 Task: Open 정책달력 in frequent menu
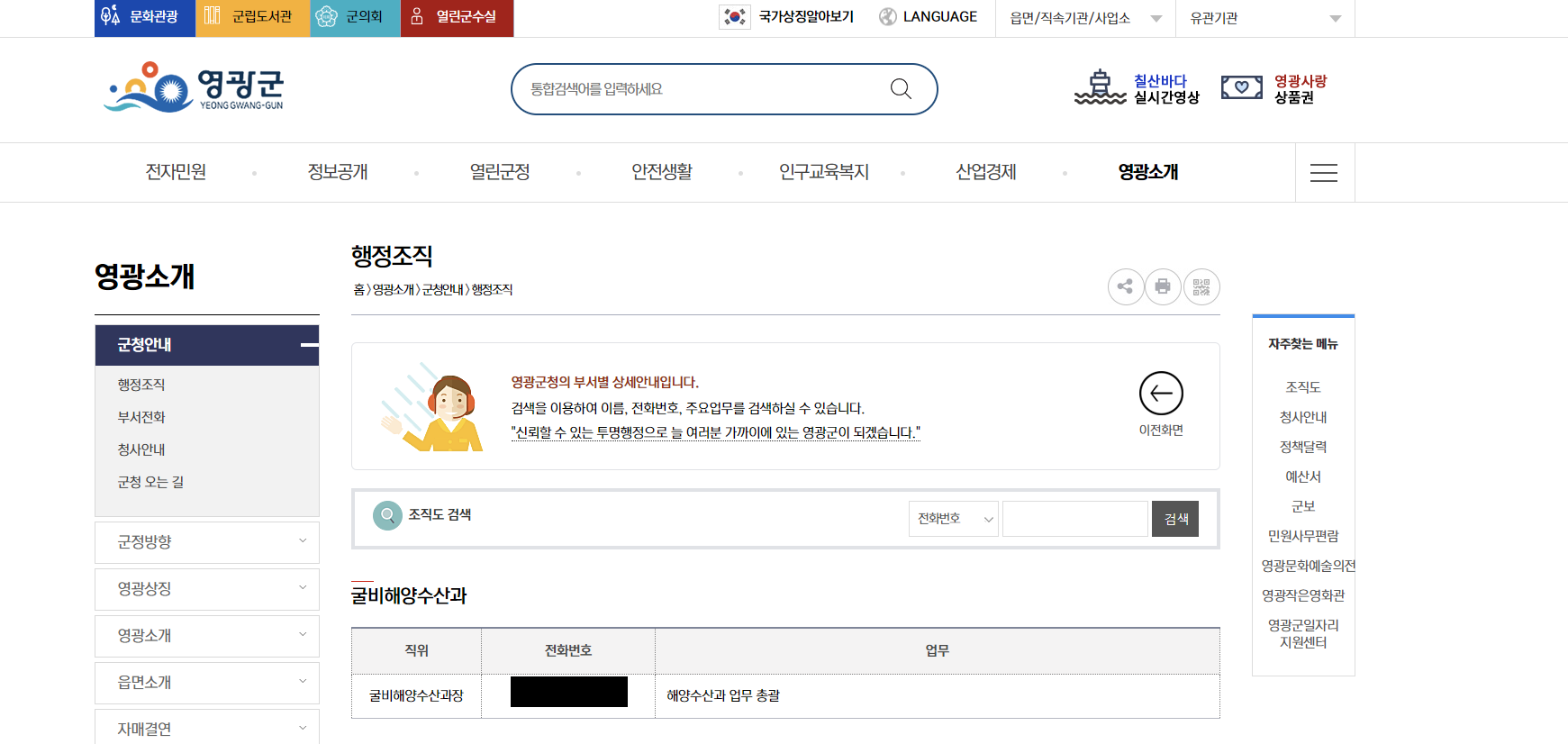click(1303, 447)
